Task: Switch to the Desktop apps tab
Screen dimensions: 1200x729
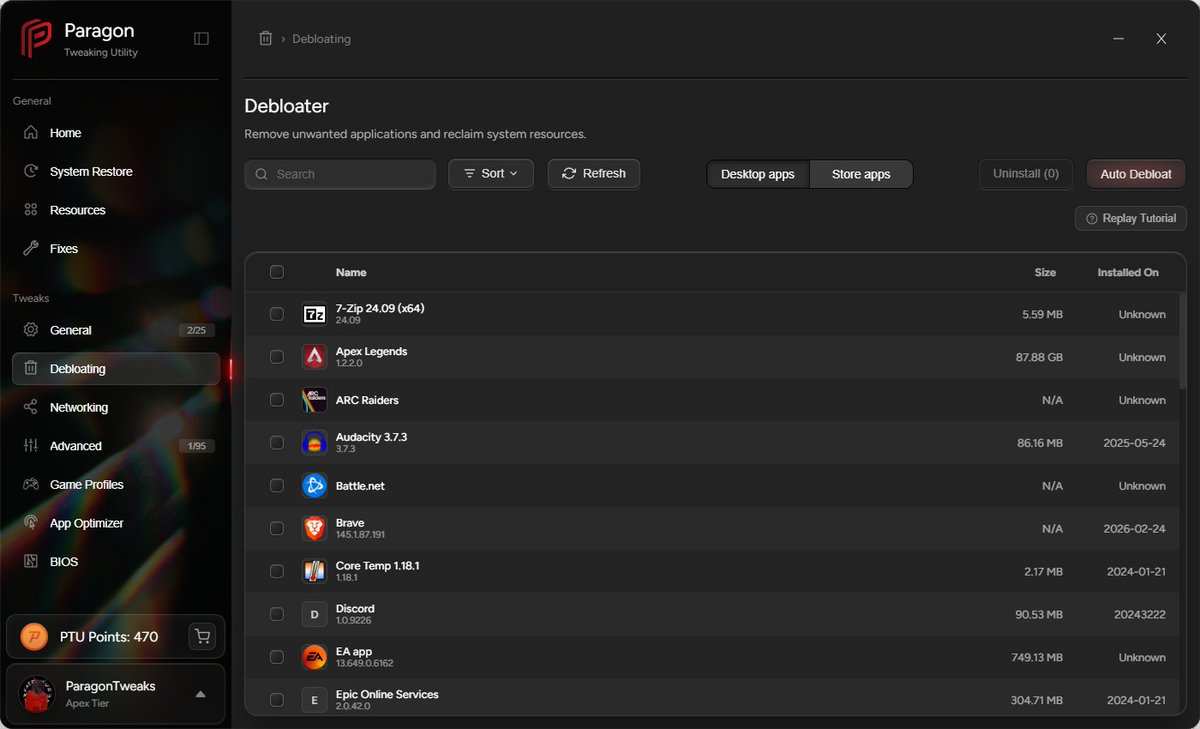Action: coord(757,173)
